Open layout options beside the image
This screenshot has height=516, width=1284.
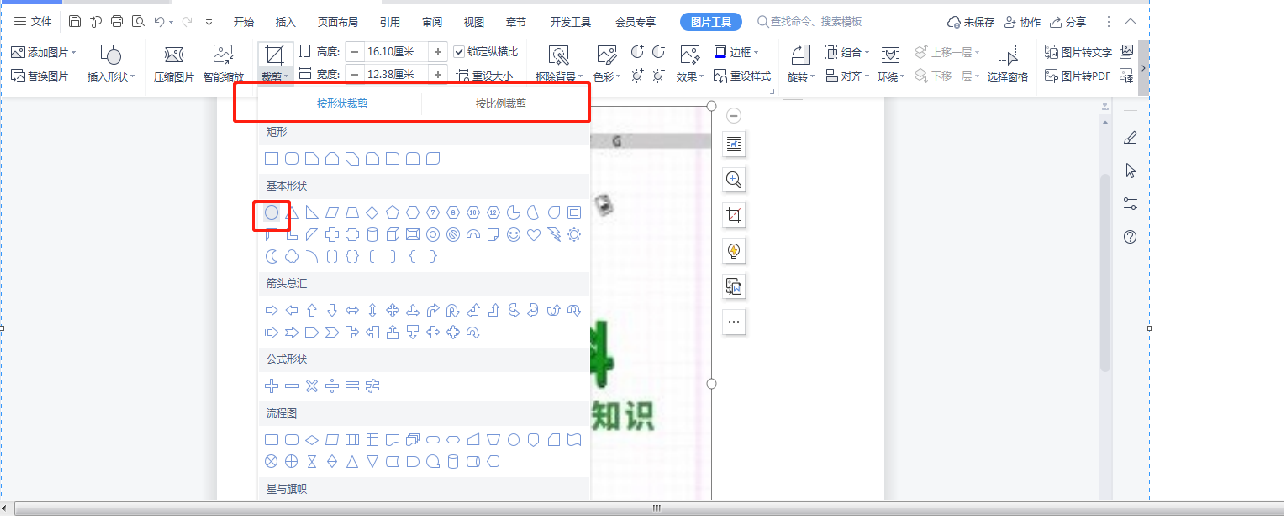click(734, 145)
